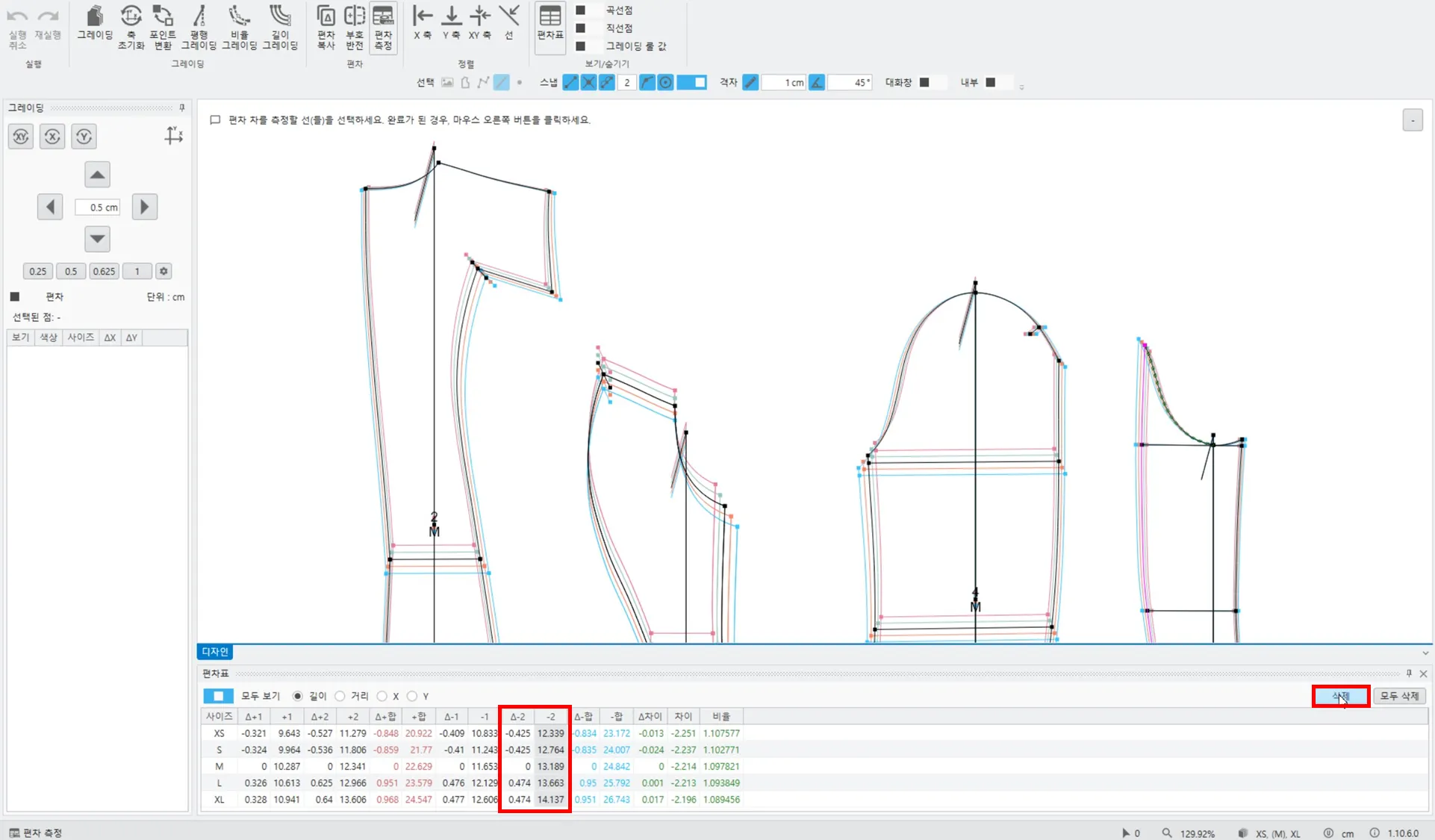Screen dimensions: 1435x840
Task: Open grading step settings gear
Action: [x=164, y=271]
